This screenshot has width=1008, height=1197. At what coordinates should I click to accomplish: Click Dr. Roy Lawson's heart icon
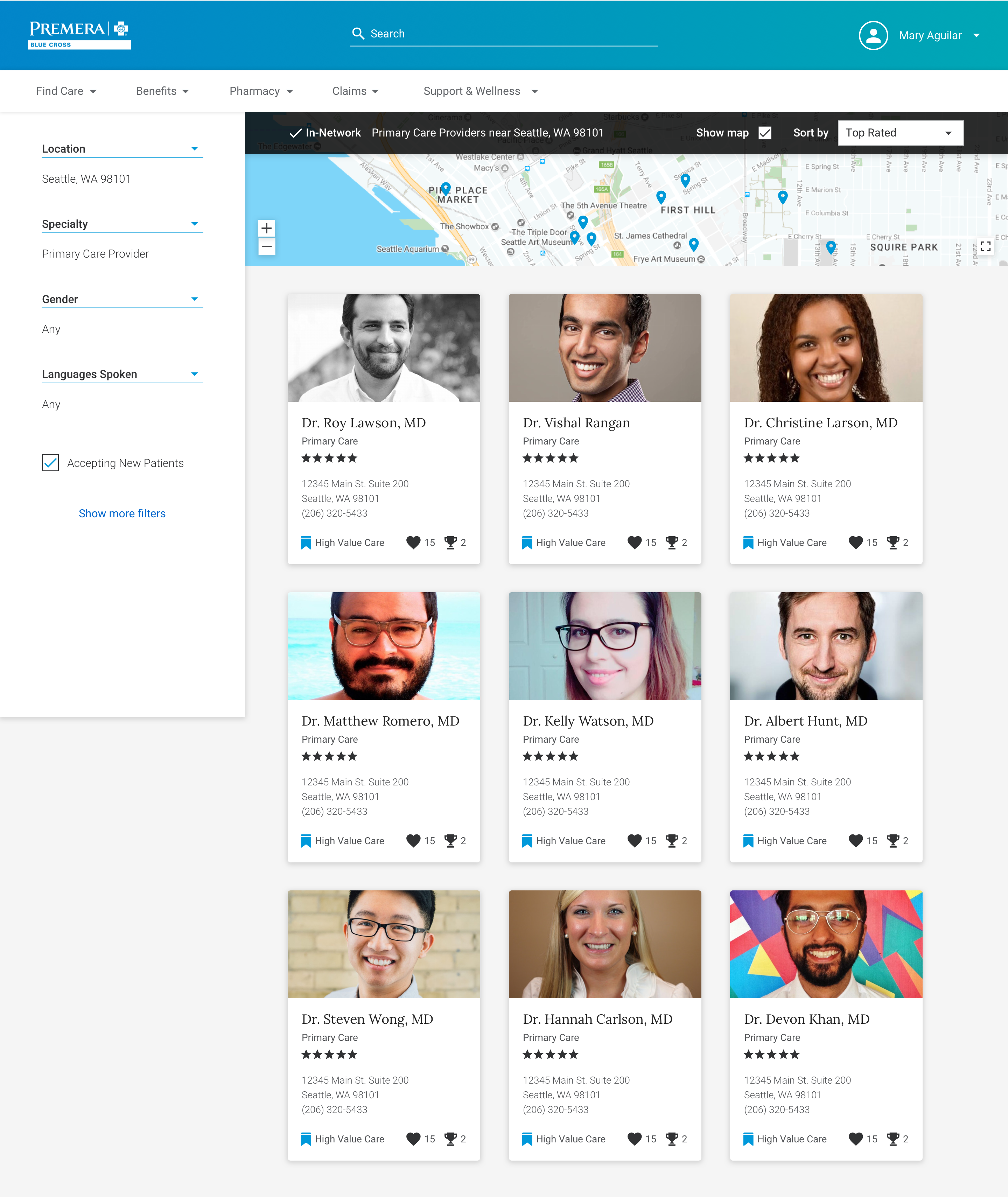click(x=413, y=542)
